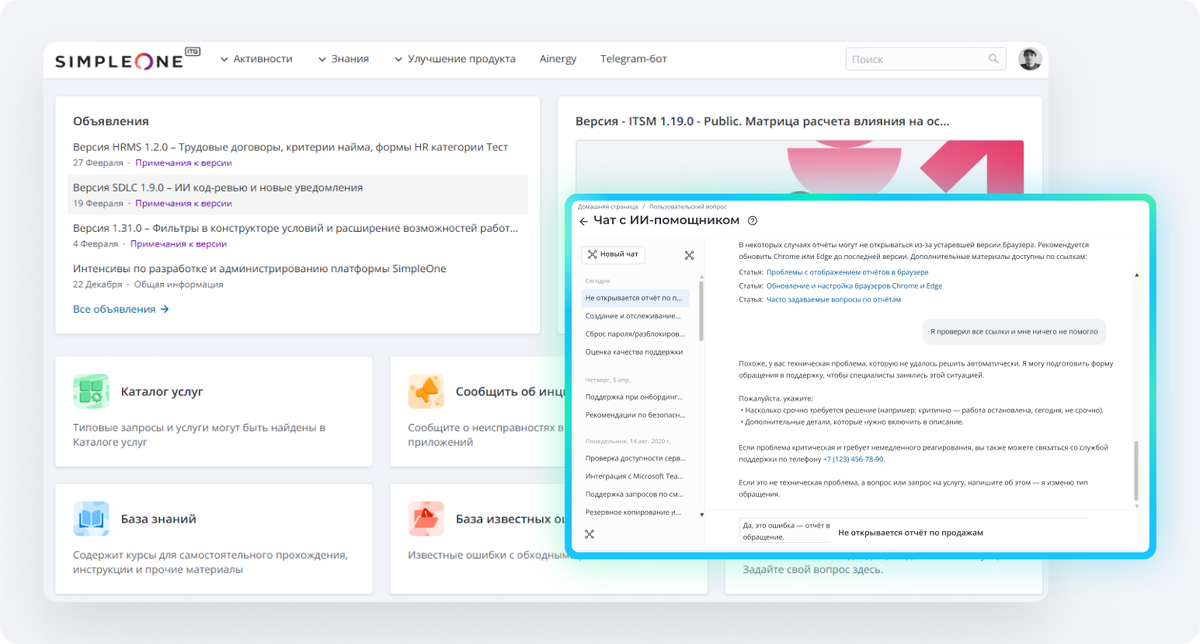The height and width of the screenshot is (644, 1200).
Task: Click the icon at chat sidebar bottom
Action: (x=589, y=534)
